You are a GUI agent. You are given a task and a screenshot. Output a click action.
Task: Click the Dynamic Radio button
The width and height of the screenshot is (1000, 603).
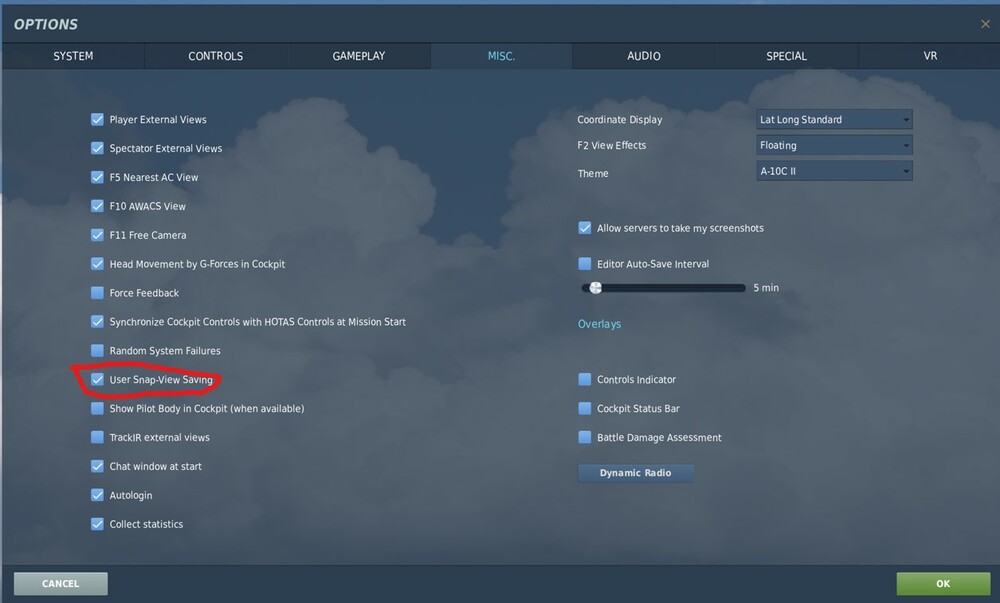[636, 473]
